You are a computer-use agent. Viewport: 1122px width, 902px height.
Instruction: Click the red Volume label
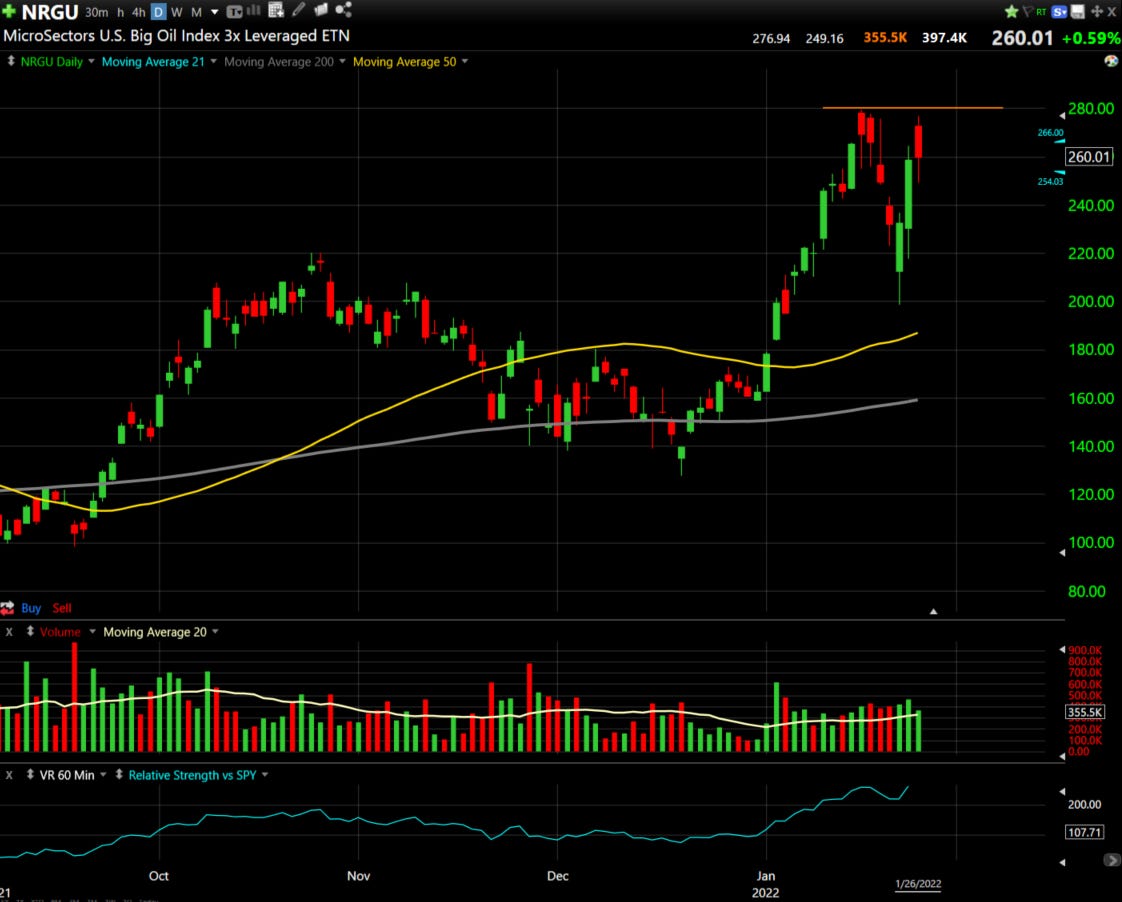point(60,632)
